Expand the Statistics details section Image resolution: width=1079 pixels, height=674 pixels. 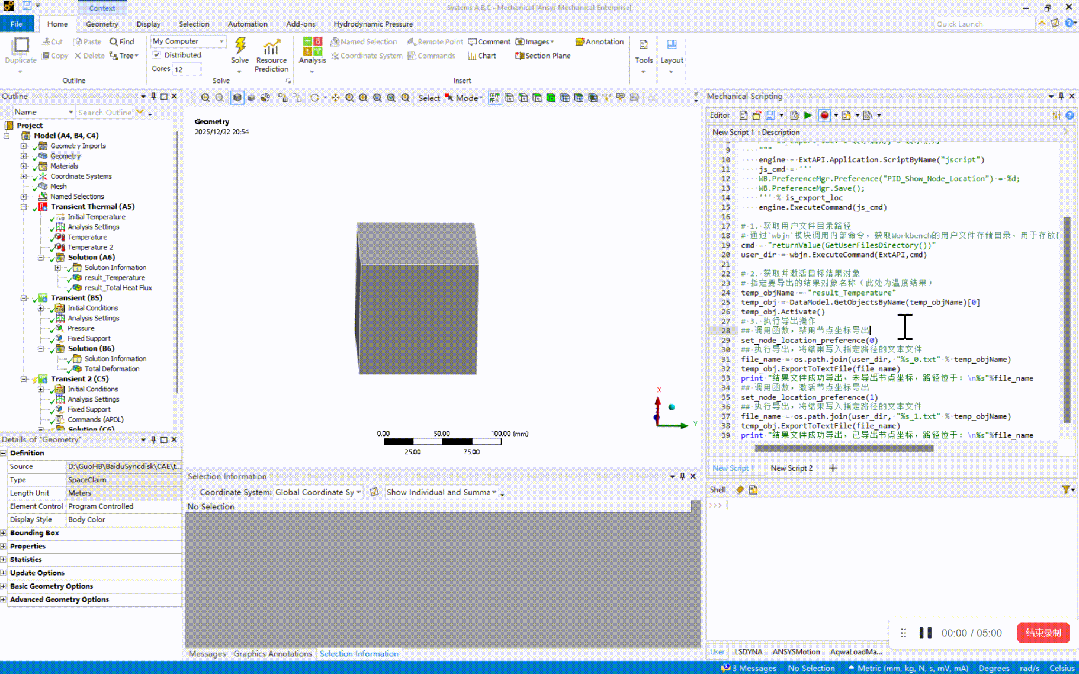[x=4, y=560]
